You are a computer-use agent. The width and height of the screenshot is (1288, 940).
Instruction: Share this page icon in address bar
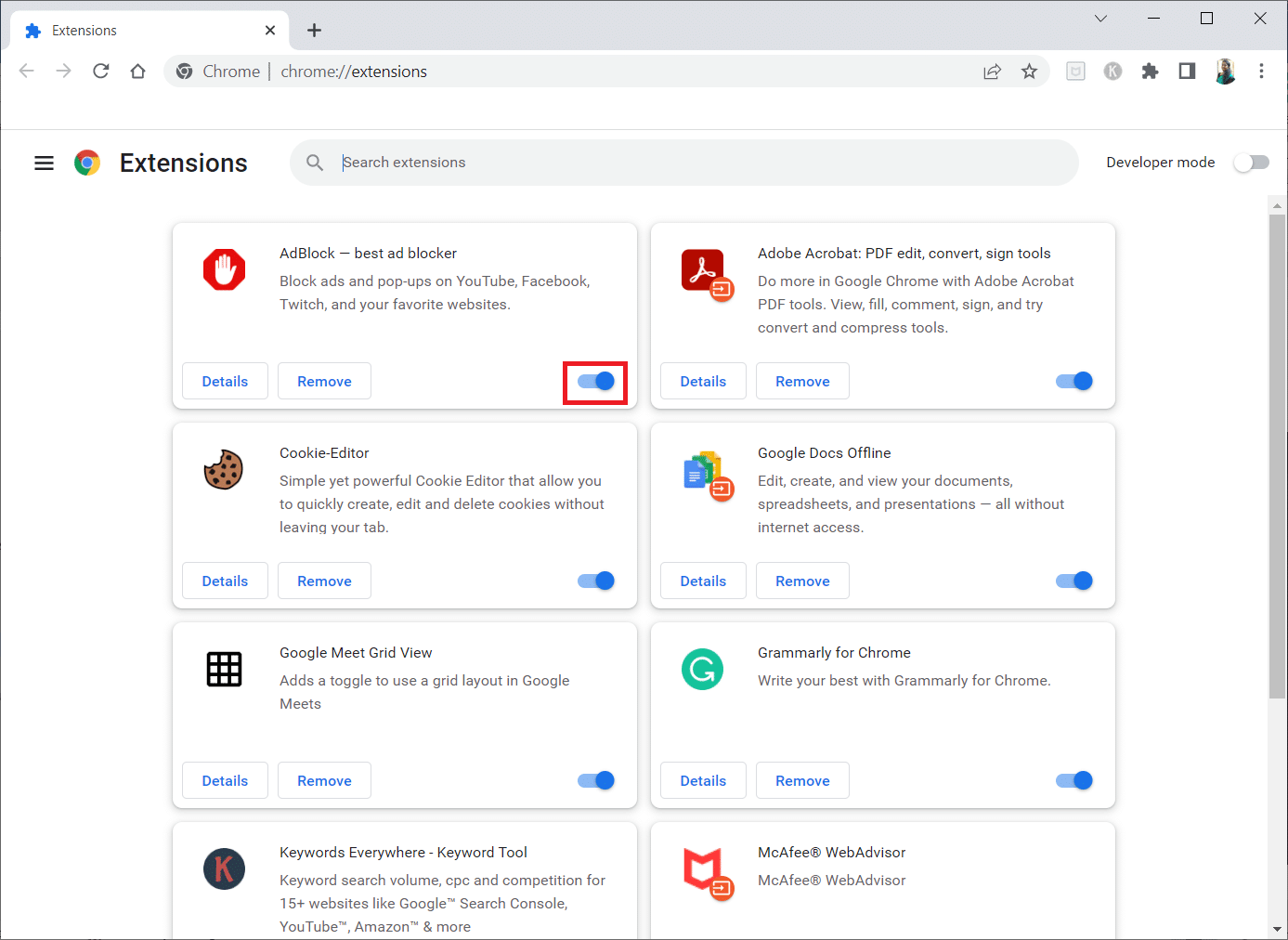click(992, 72)
